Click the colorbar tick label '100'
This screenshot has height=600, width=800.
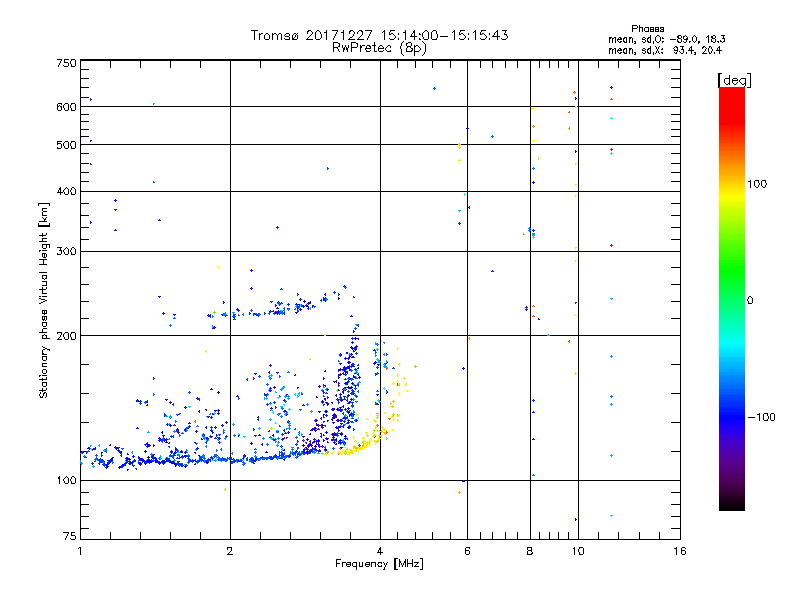tap(757, 184)
